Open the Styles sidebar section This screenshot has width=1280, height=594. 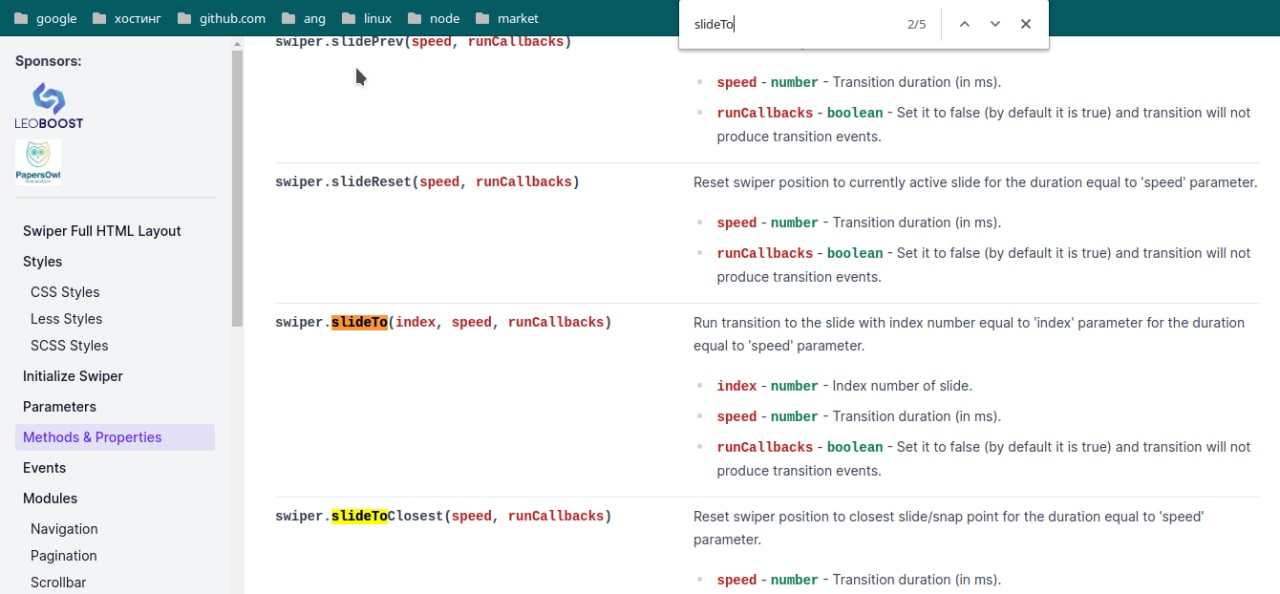(x=43, y=262)
